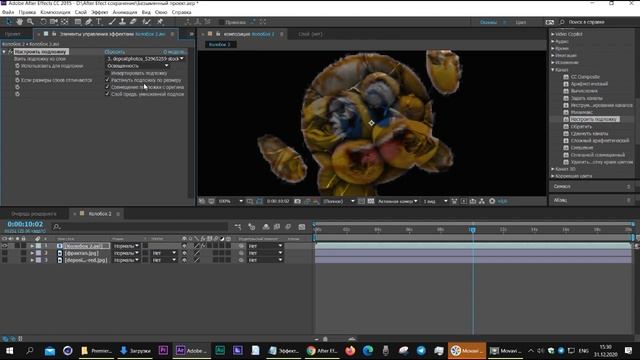Open the active camera view dropdown
Viewport: 640px width, 360px height.
pyautogui.click(x=398, y=201)
